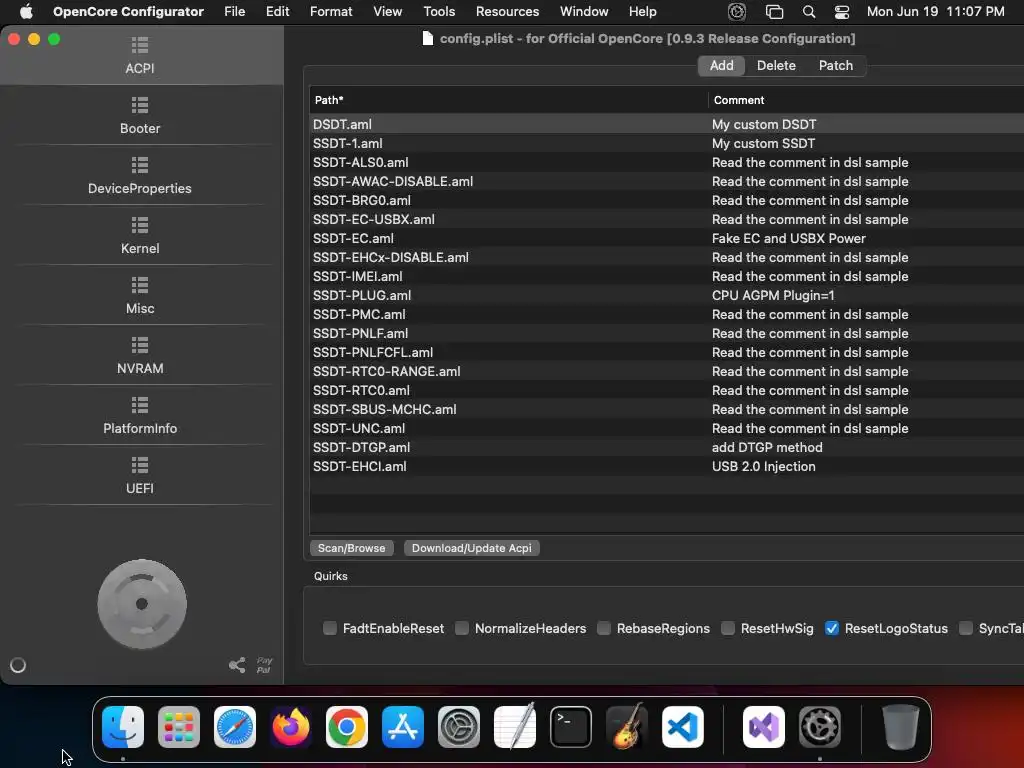Sort by the Path column header
1024x768 pixels.
pos(509,100)
